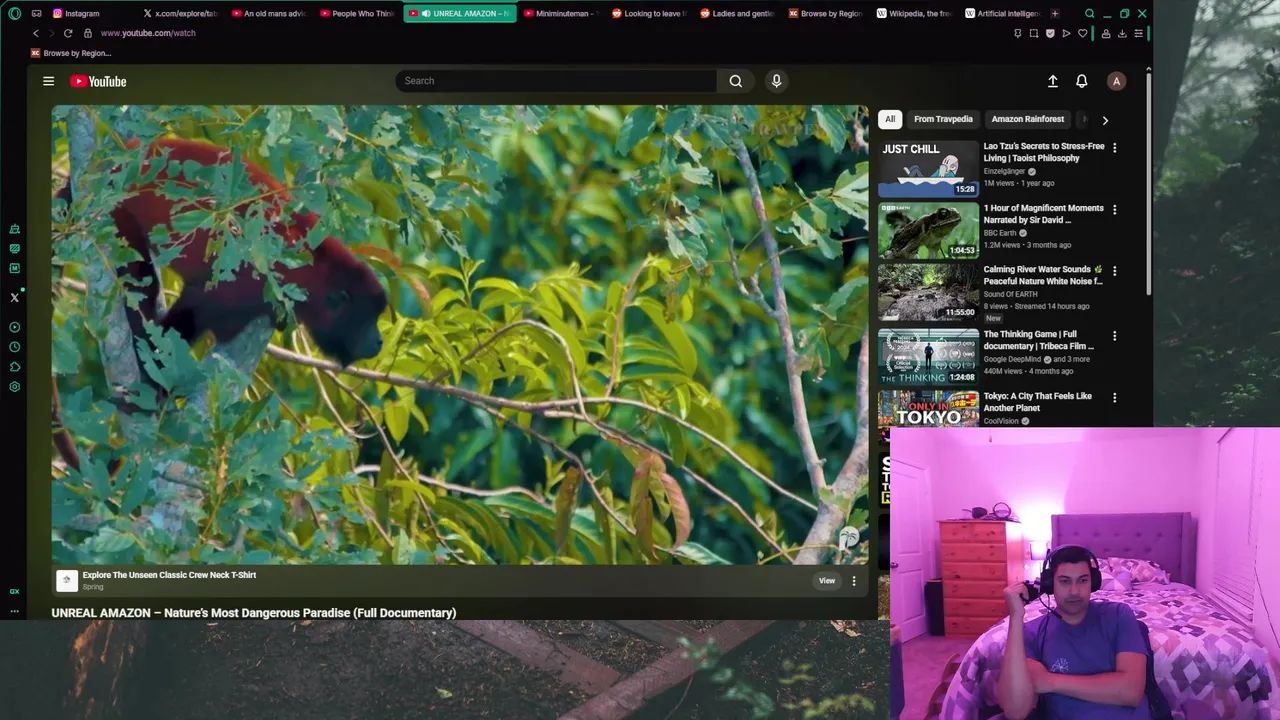The height and width of the screenshot is (720, 1280).
Task: Click the Opera GX logo menu icon
Action: [x=14, y=13]
